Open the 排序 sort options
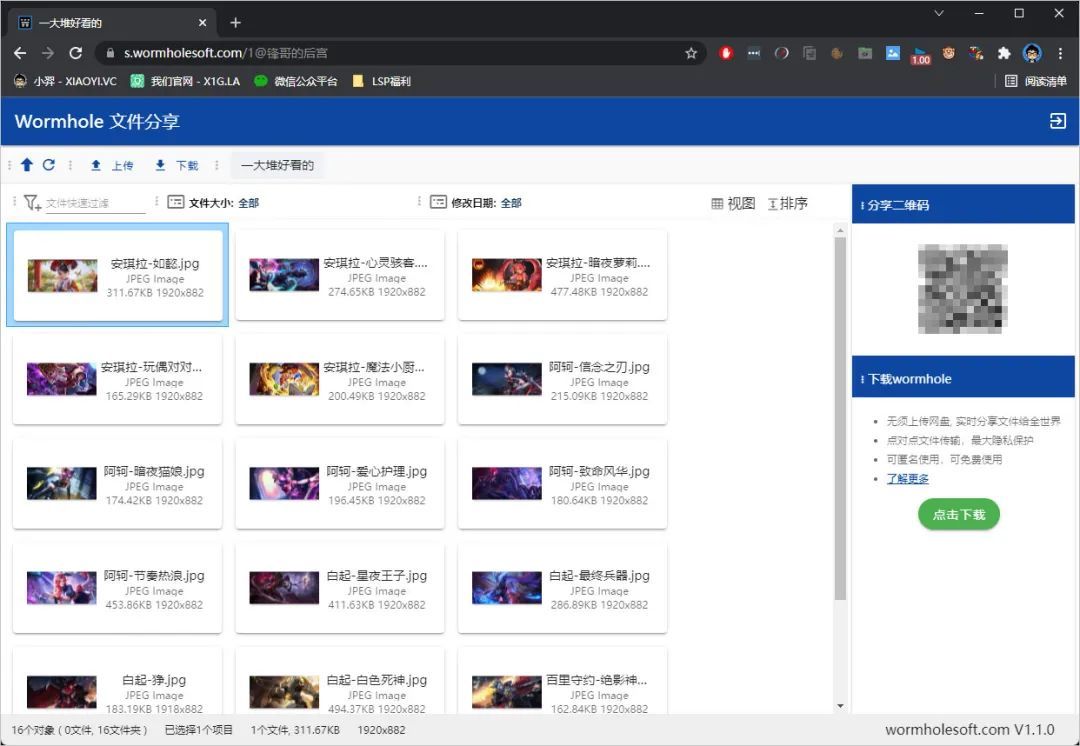 coord(787,203)
